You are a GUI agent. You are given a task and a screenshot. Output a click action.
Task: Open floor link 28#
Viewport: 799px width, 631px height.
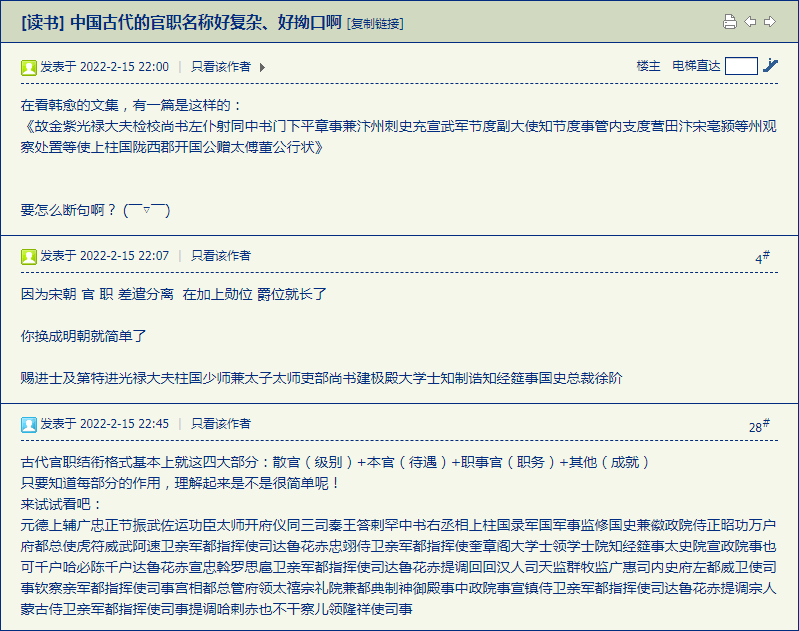point(759,426)
